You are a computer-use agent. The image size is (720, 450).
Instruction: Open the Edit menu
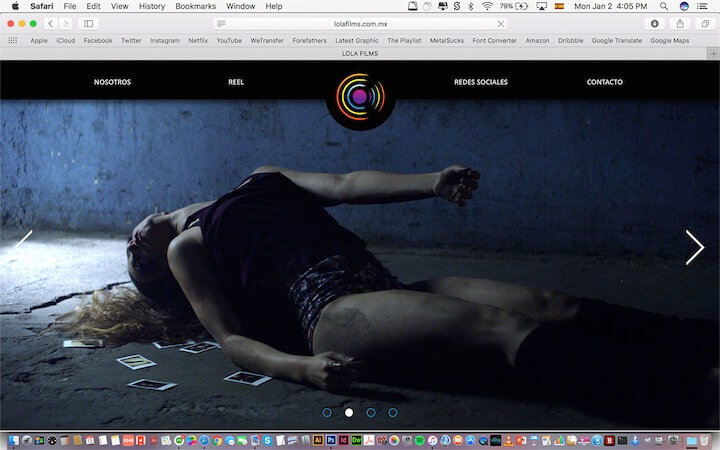(93, 6)
